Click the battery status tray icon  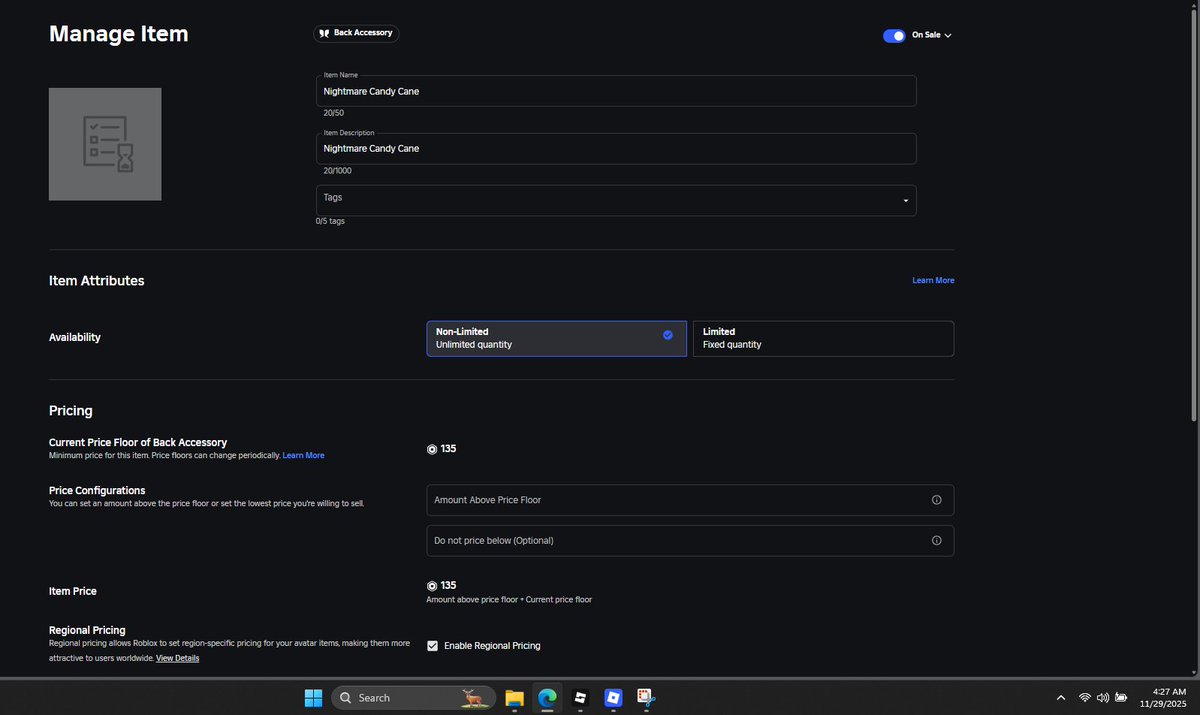click(1121, 698)
